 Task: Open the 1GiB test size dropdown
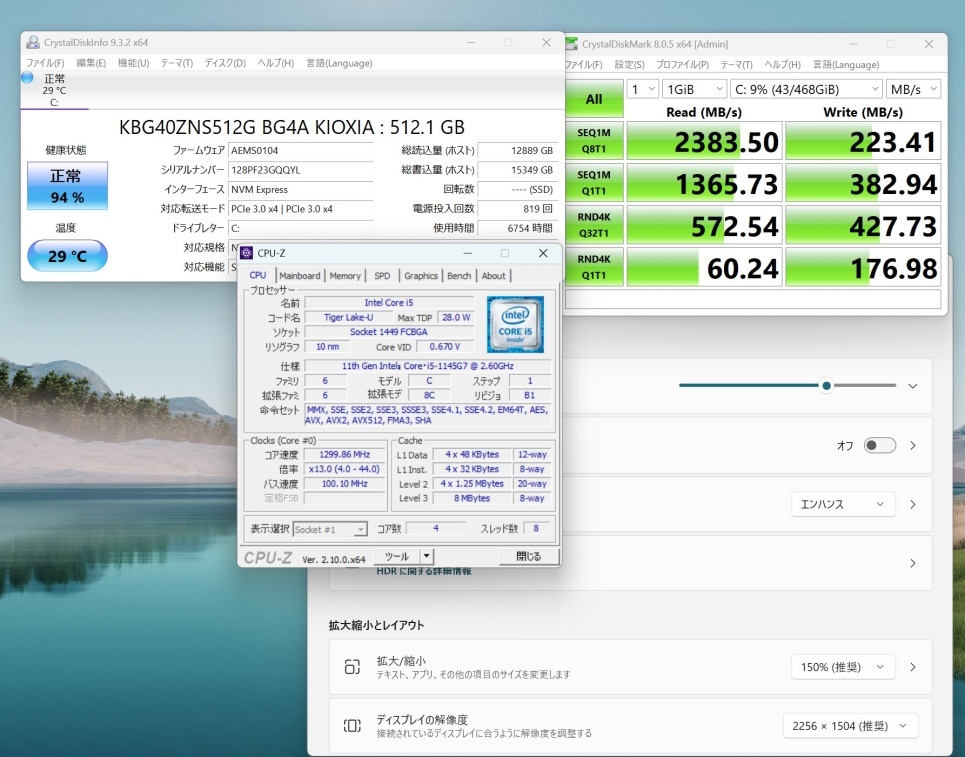(x=693, y=89)
